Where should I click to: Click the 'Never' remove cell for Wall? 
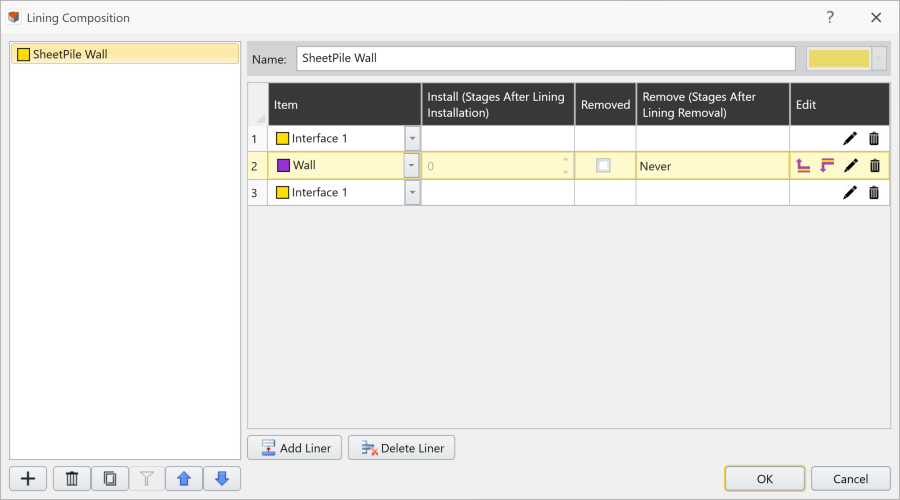[712, 166]
